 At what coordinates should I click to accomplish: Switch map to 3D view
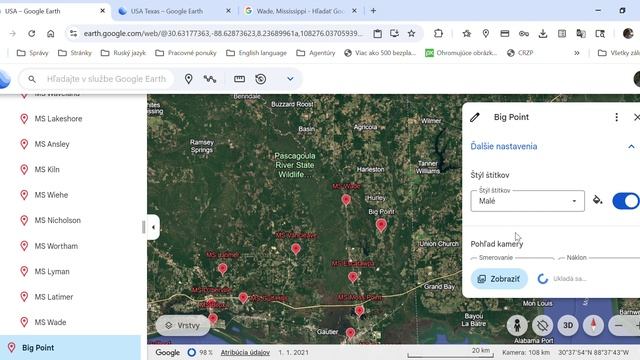(x=568, y=325)
